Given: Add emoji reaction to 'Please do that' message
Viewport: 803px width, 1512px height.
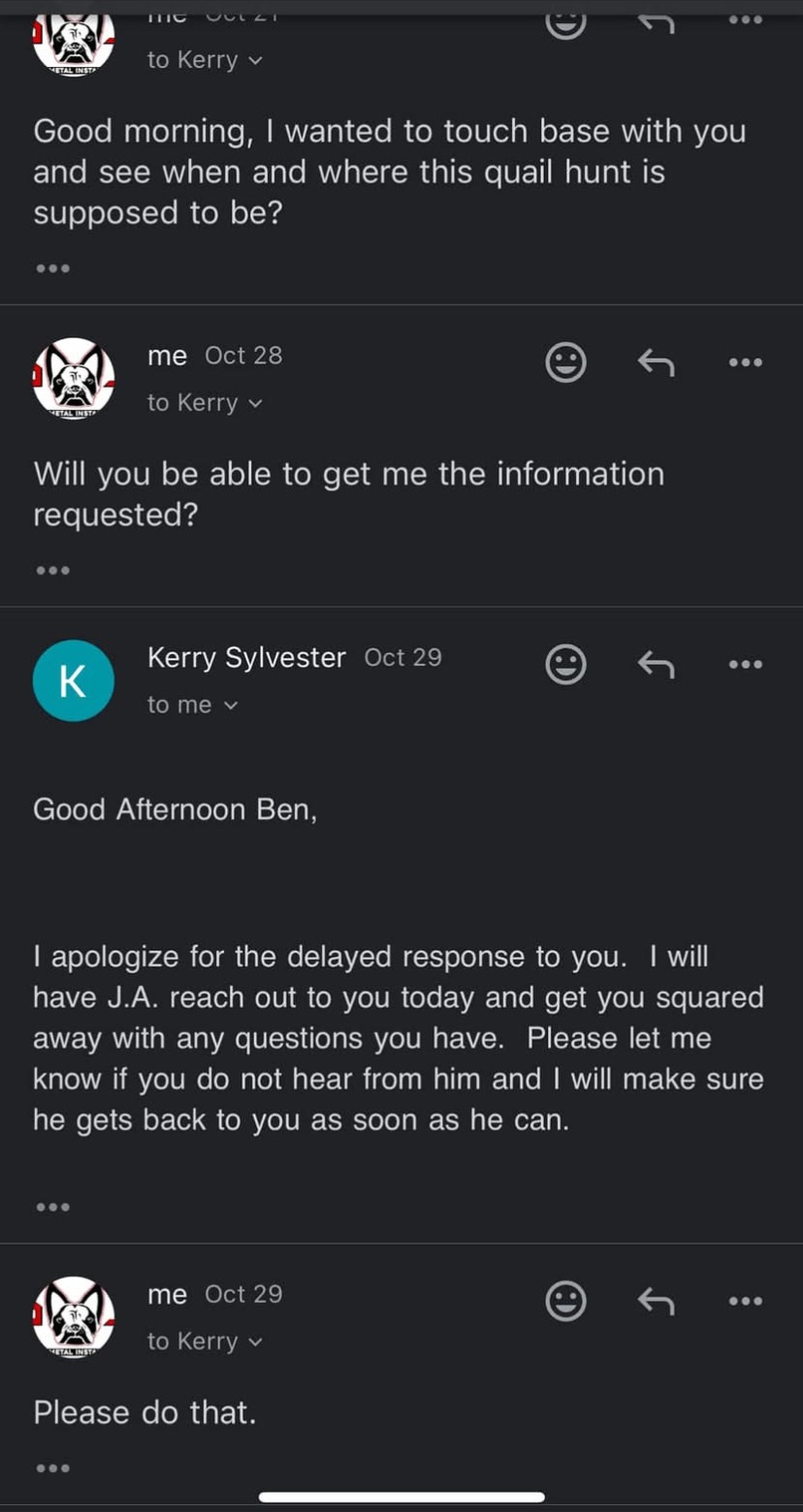Looking at the screenshot, I should 565,1301.
